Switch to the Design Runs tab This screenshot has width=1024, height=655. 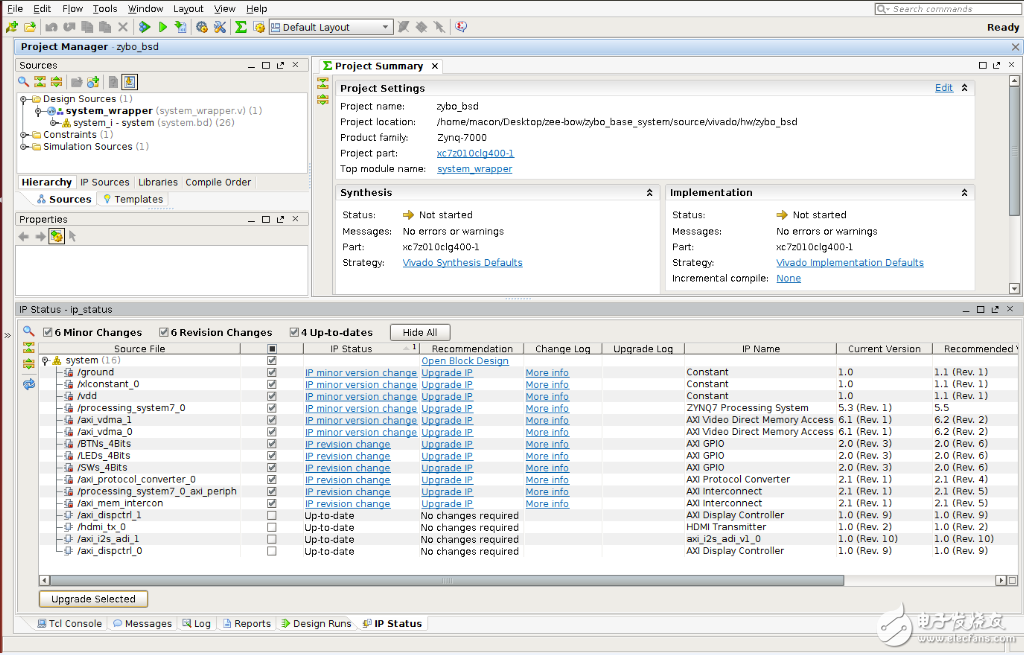316,624
